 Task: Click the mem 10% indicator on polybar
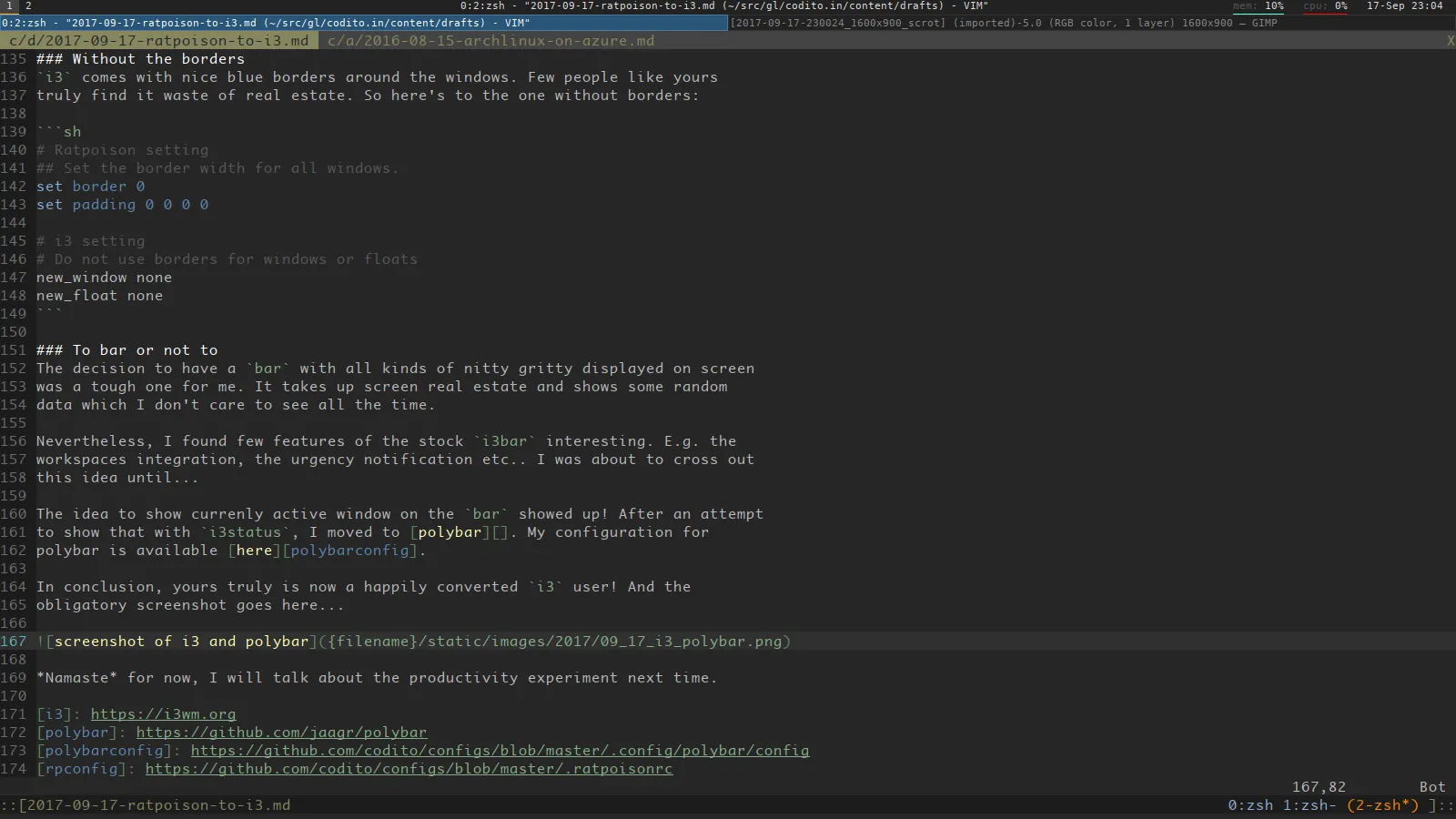(1259, 5)
